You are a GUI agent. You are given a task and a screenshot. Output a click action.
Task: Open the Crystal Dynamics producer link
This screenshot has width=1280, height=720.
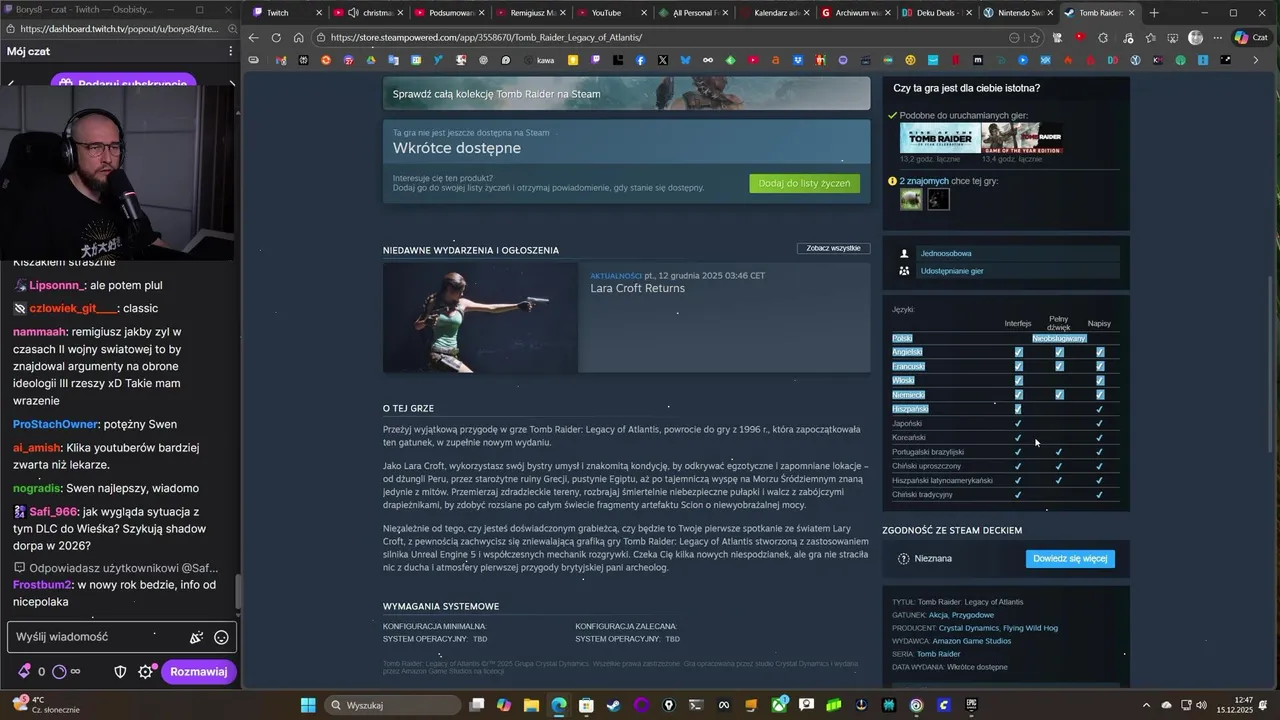[969, 628]
